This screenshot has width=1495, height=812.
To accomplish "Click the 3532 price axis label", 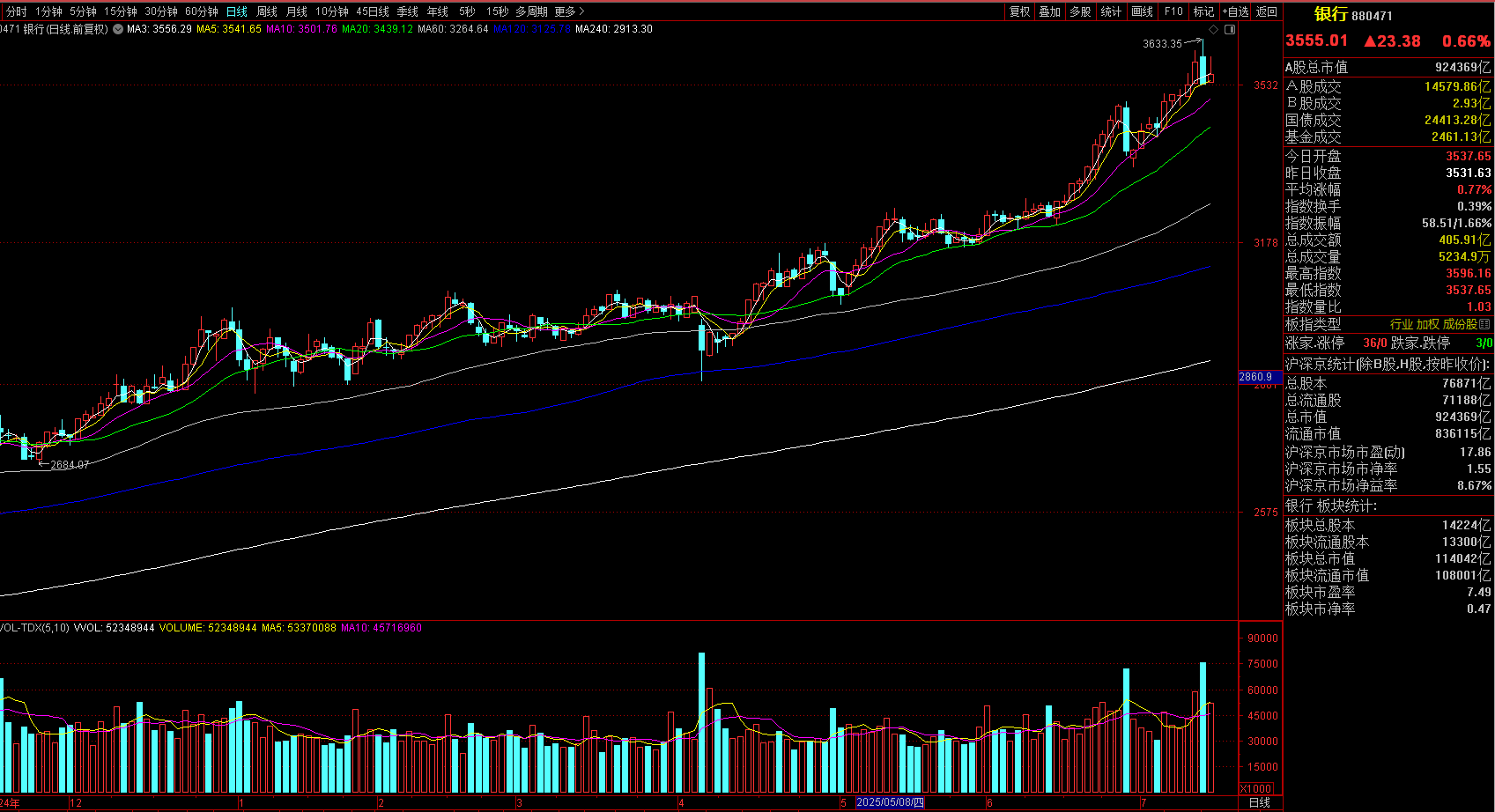I will 1266,85.
